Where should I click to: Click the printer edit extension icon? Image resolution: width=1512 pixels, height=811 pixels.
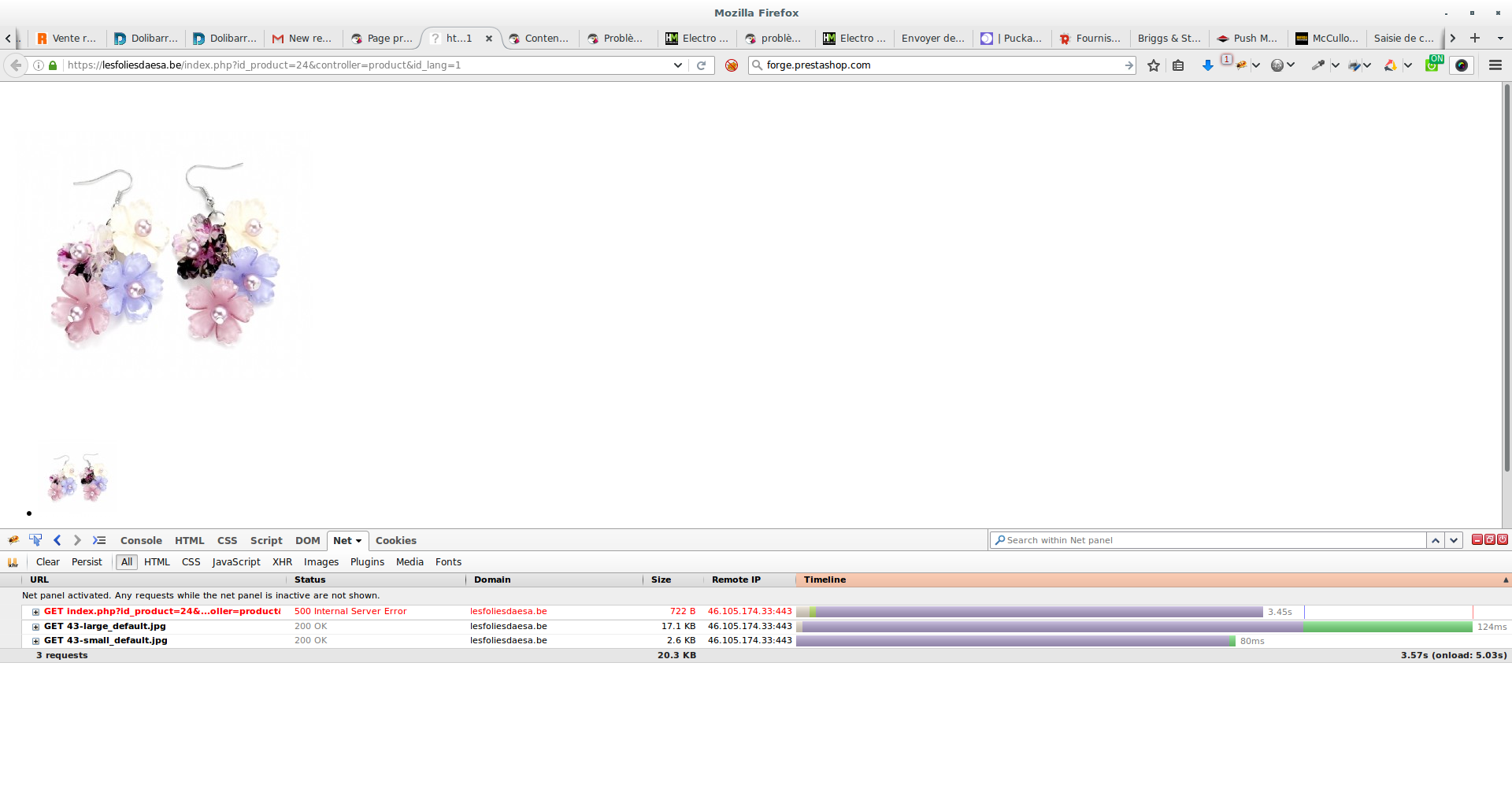pos(1354,65)
